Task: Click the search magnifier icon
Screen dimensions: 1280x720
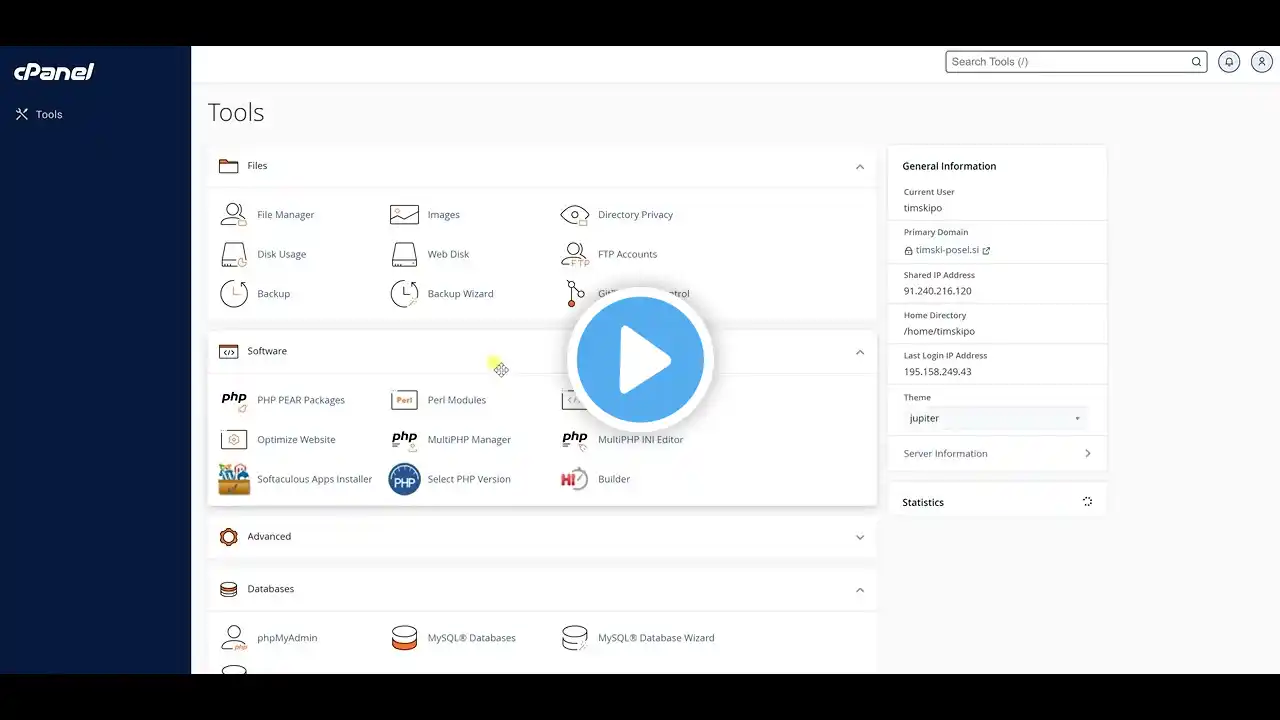Action: (1196, 62)
